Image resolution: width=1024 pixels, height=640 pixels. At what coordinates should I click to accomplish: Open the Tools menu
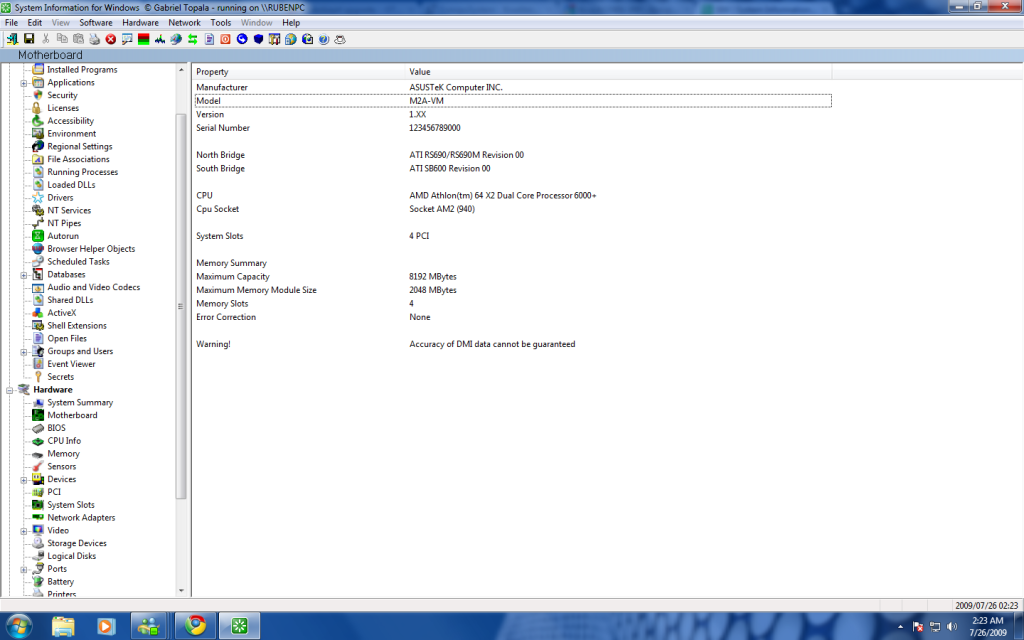[221, 22]
